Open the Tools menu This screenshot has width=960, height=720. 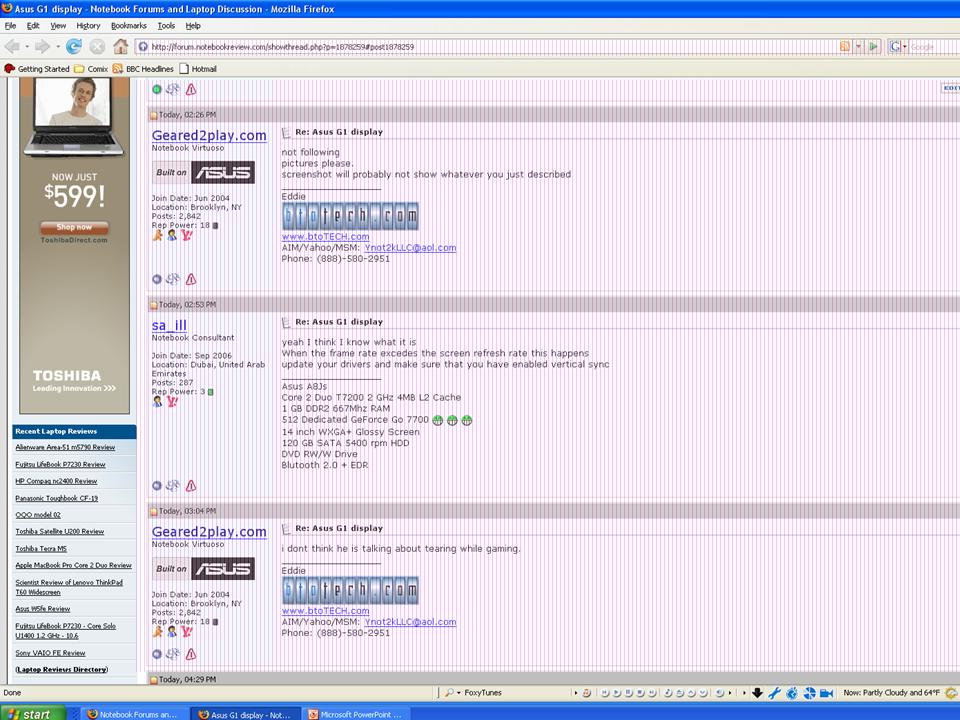pos(166,26)
